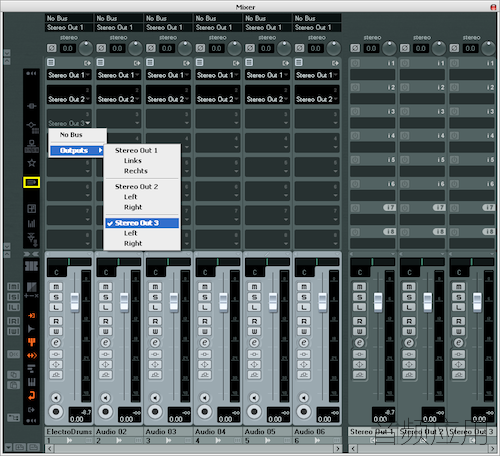Click the orange return arrow icon

(32, 396)
